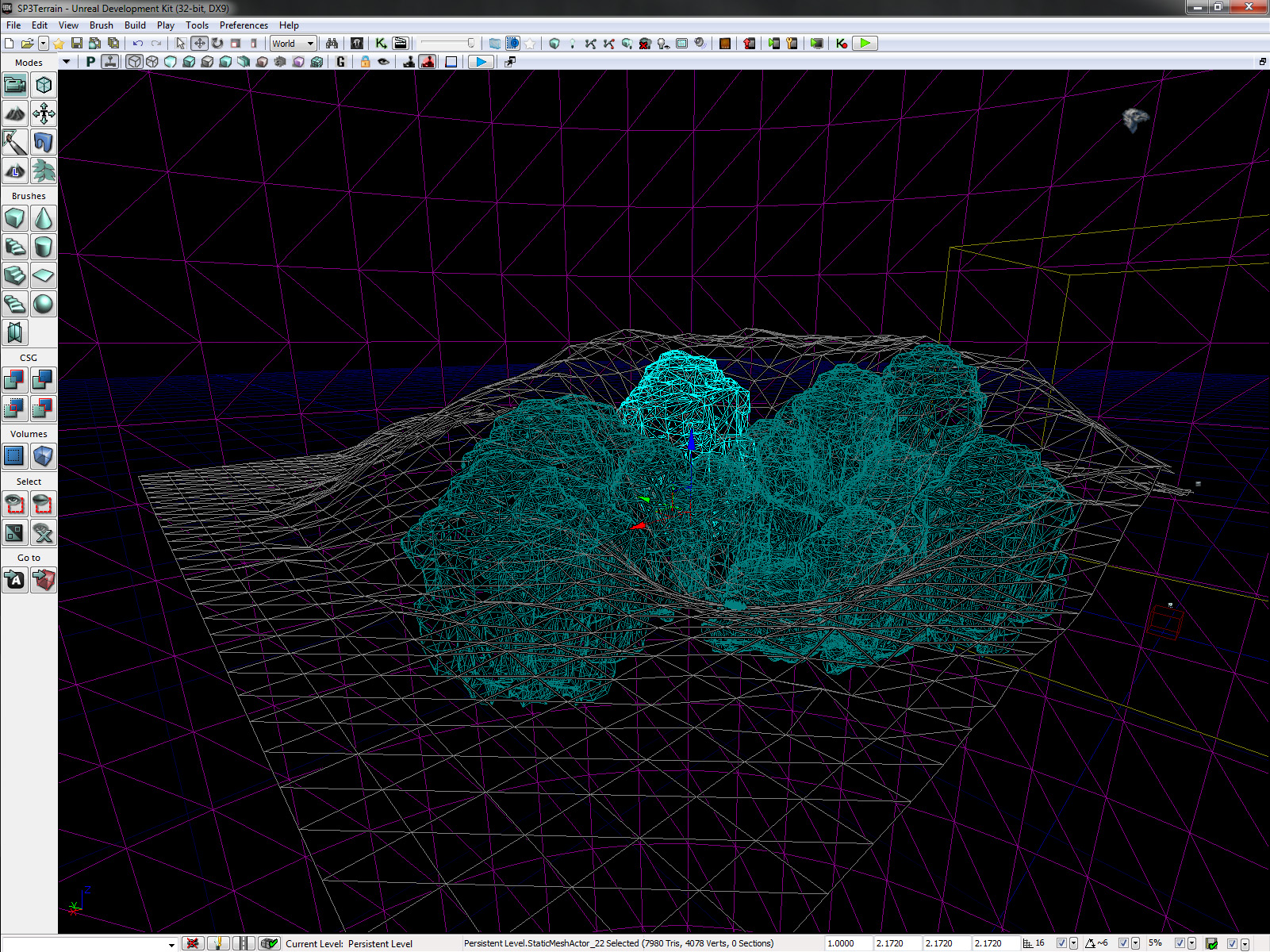
Task: Open the File menu
Action: 13,25
